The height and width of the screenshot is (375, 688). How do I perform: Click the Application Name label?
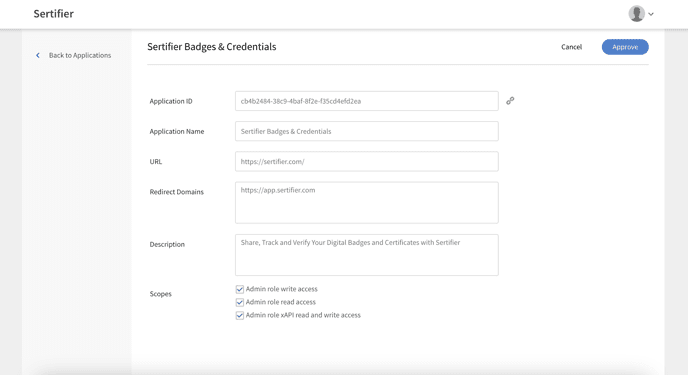click(x=176, y=131)
